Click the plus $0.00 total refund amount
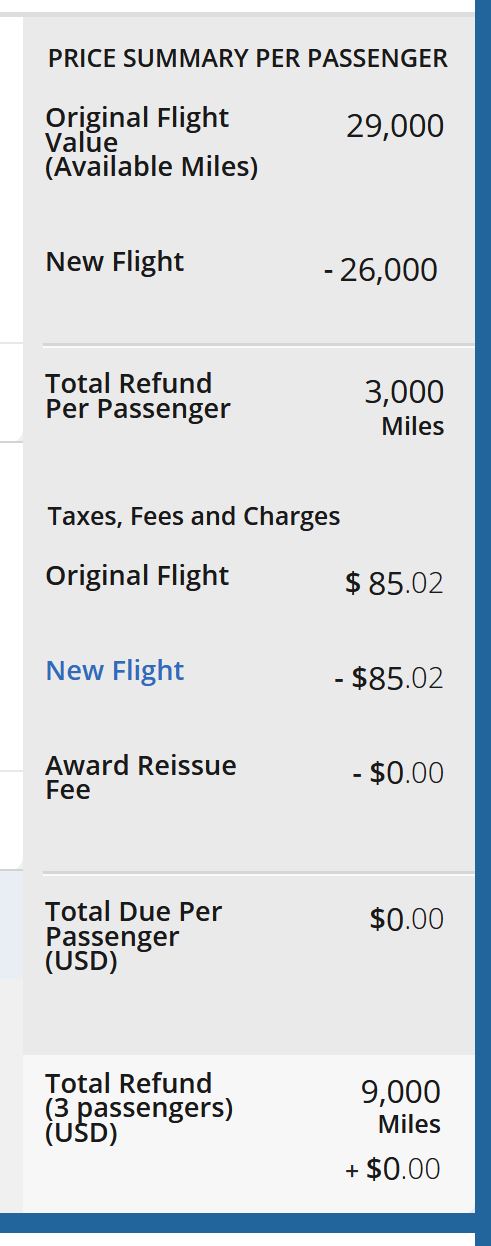The height and width of the screenshot is (1246, 491). pyautogui.click(x=393, y=1169)
